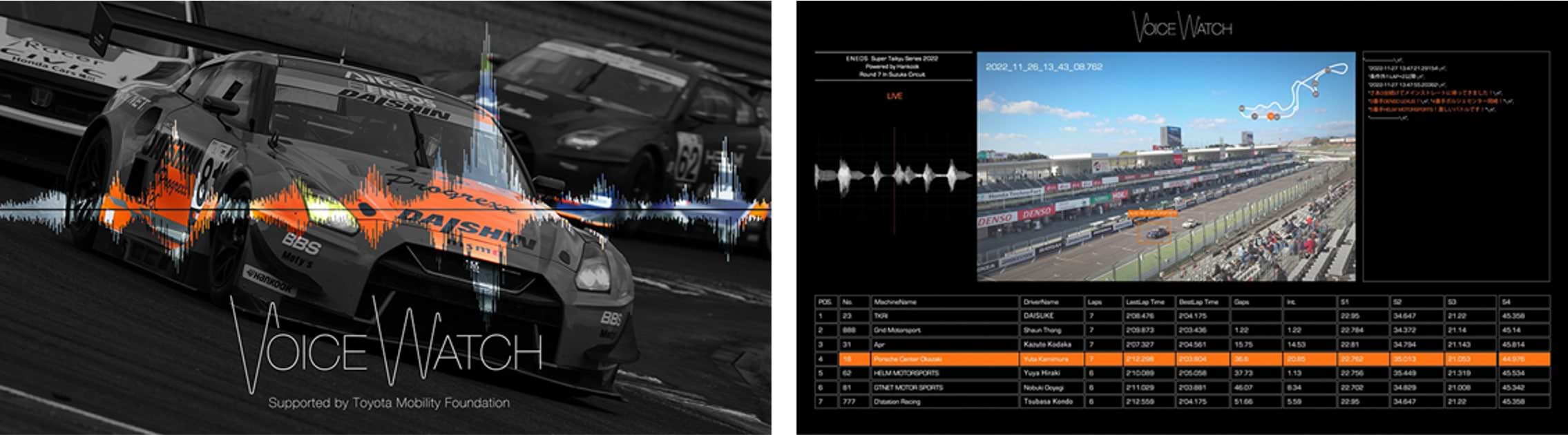
Task: Click the orange car label above tracking box
Action: point(1152,214)
